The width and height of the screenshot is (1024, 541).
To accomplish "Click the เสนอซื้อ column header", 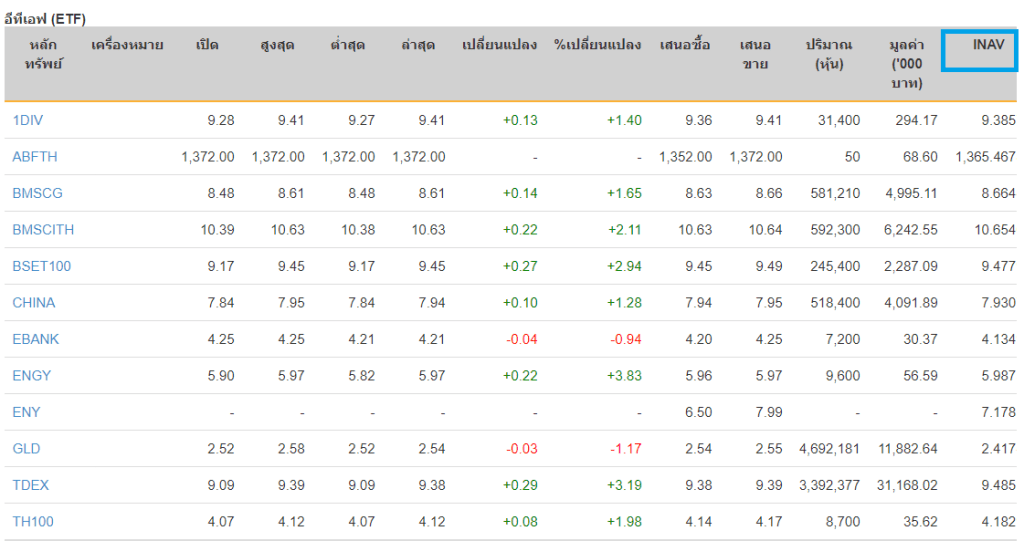I will [x=685, y=45].
